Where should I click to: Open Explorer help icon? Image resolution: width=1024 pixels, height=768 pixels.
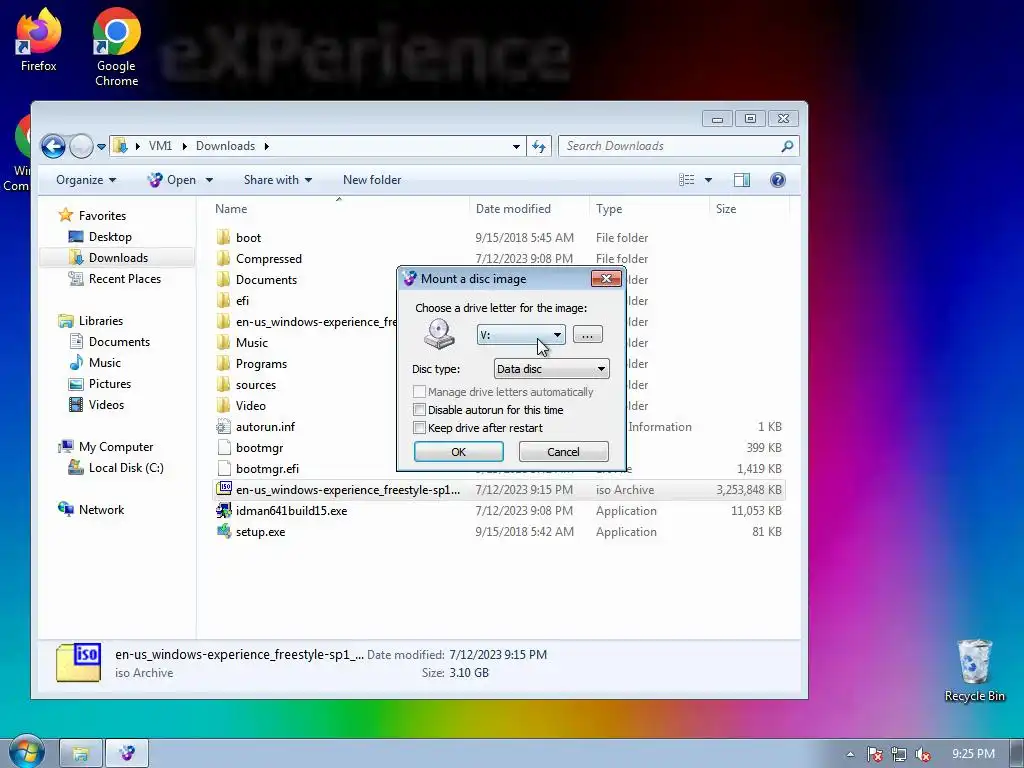pyautogui.click(x=777, y=180)
